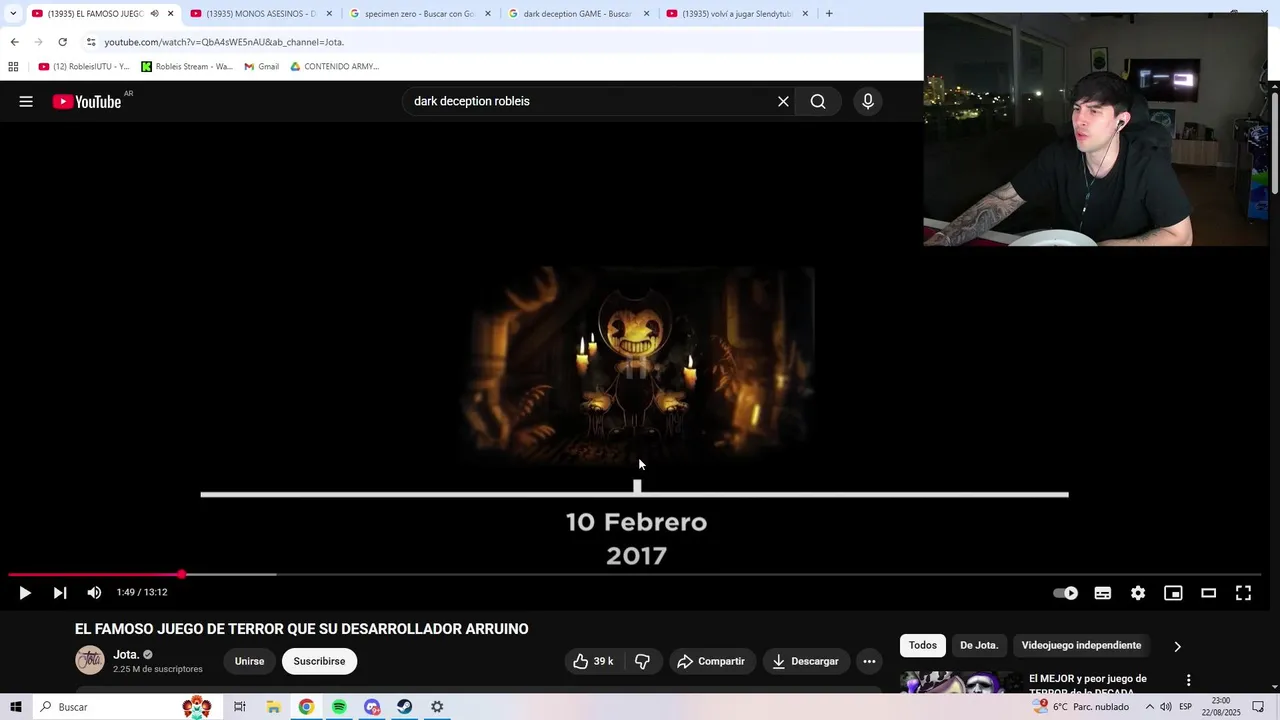The width and height of the screenshot is (1280, 720).
Task: Seek on the red video progress bar
Action: click(636, 575)
